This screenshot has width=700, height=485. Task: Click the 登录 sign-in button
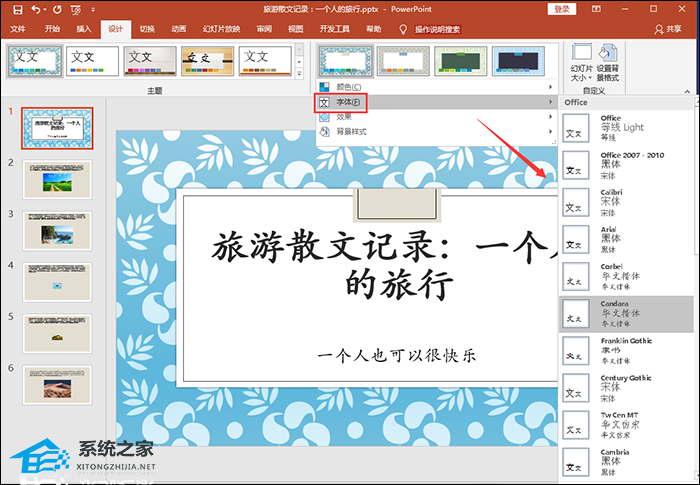(x=562, y=9)
